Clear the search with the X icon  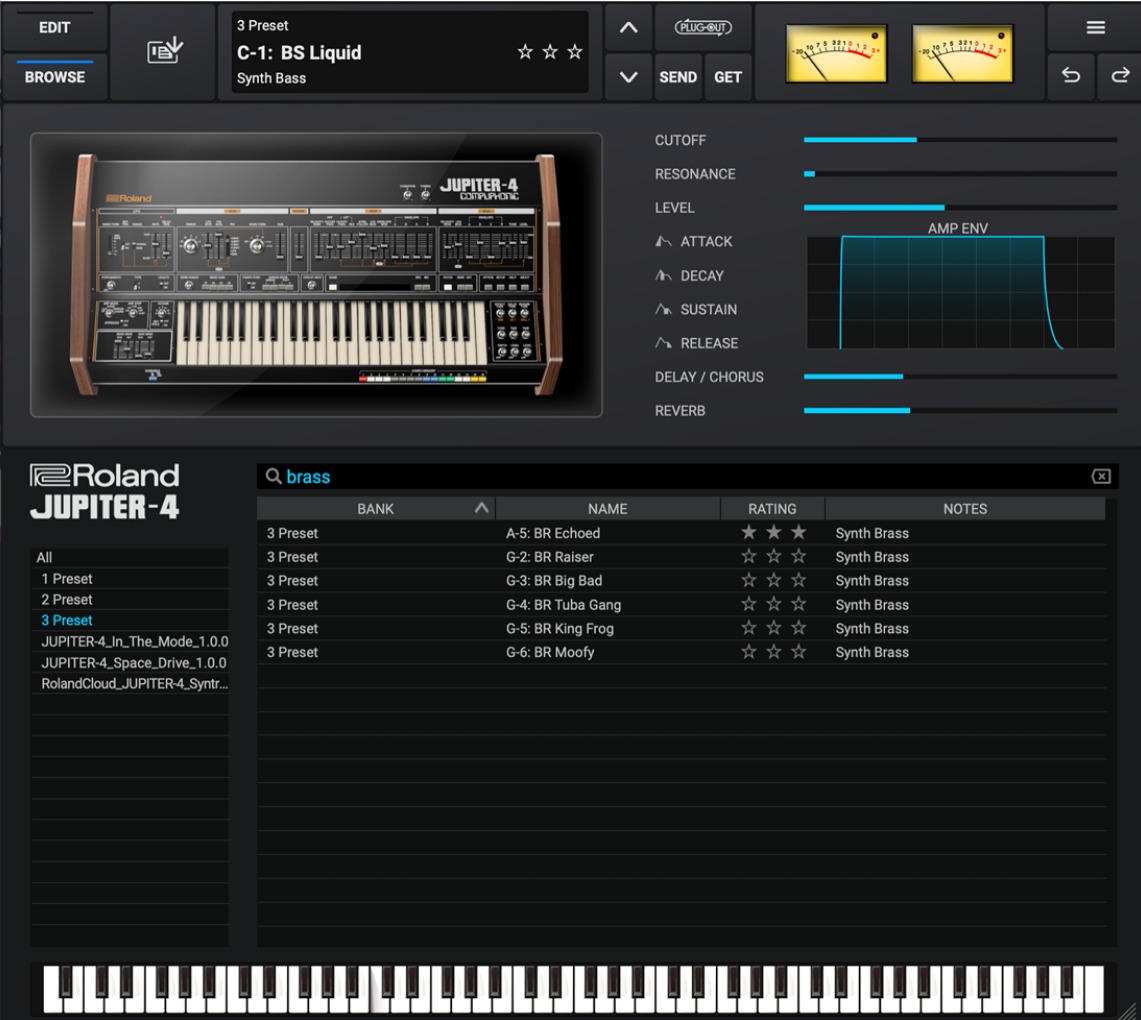pyautogui.click(x=1101, y=477)
